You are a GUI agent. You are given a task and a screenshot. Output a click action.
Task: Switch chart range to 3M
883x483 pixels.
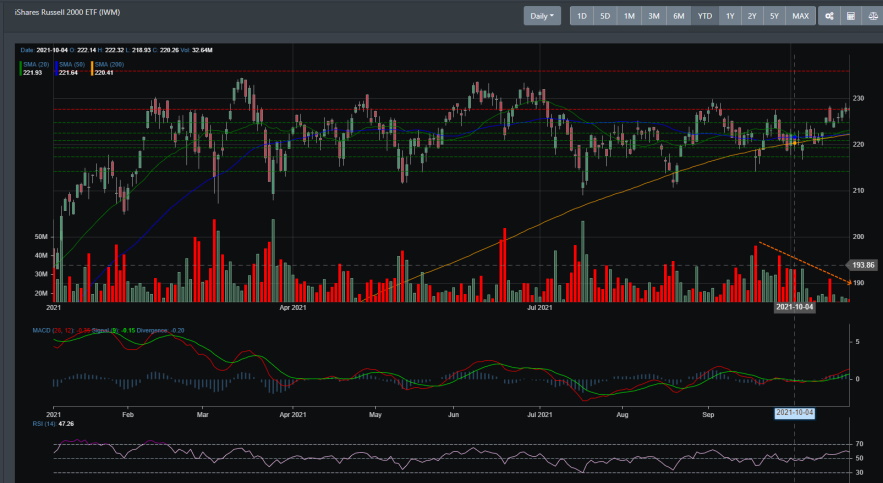pyautogui.click(x=654, y=16)
